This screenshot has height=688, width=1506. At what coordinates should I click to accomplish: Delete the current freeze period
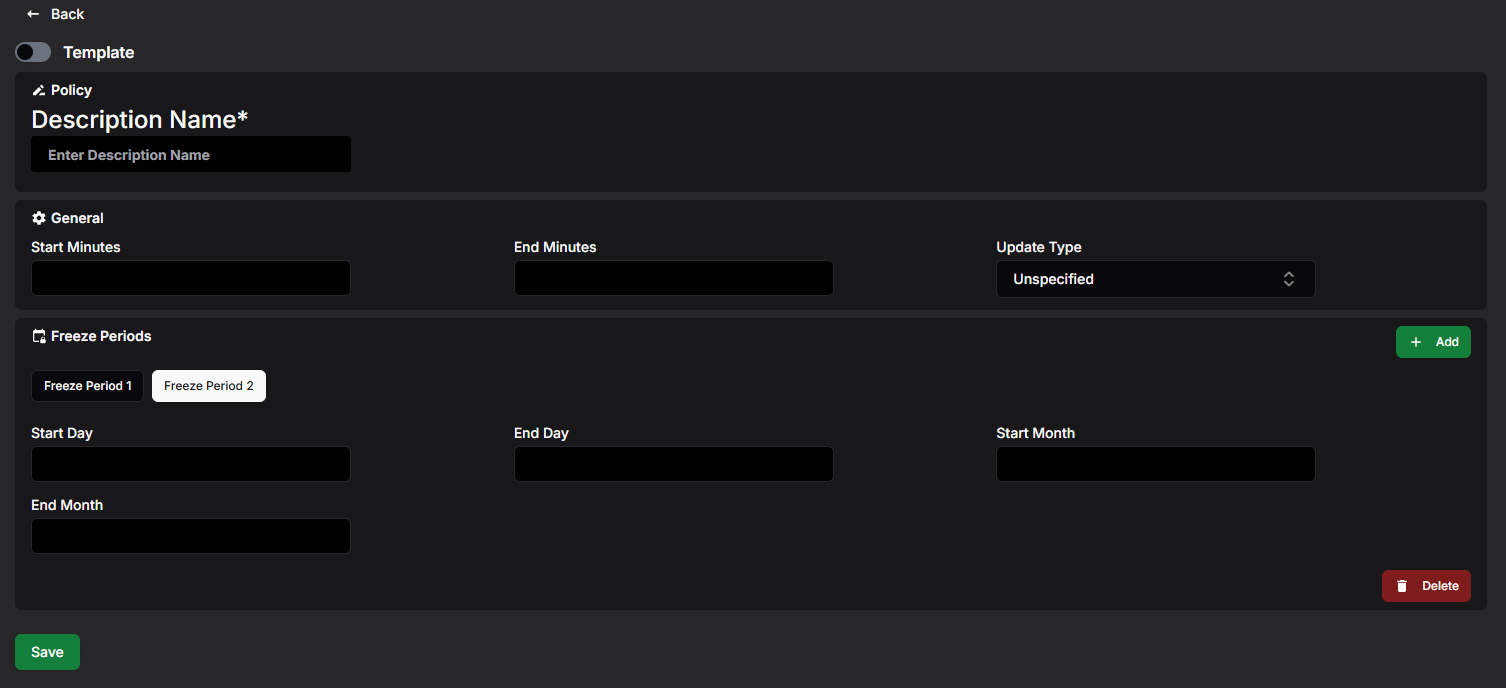tap(1426, 586)
